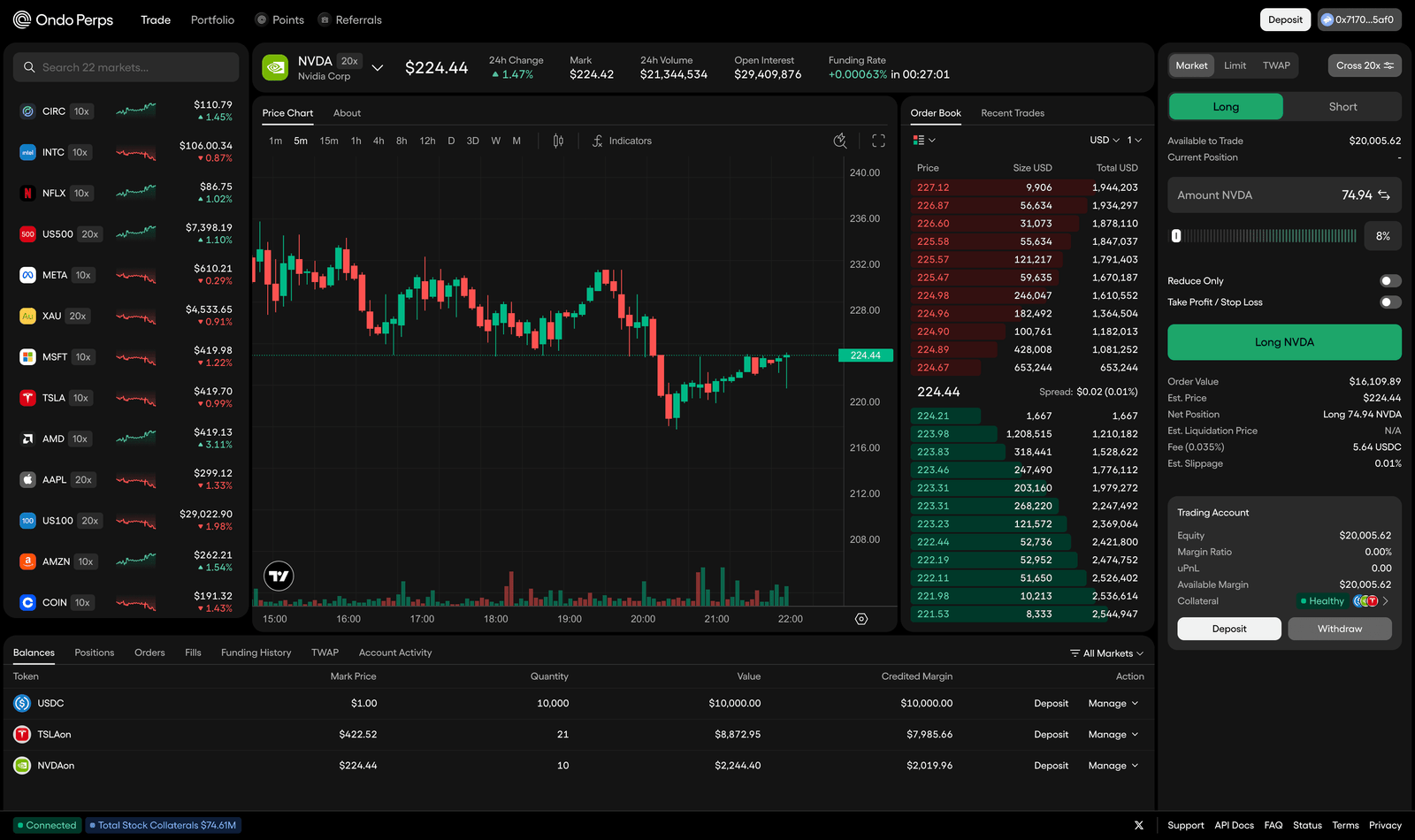Open the chart candlestick style icon
This screenshot has height=840, width=1415.
coord(558,141)
